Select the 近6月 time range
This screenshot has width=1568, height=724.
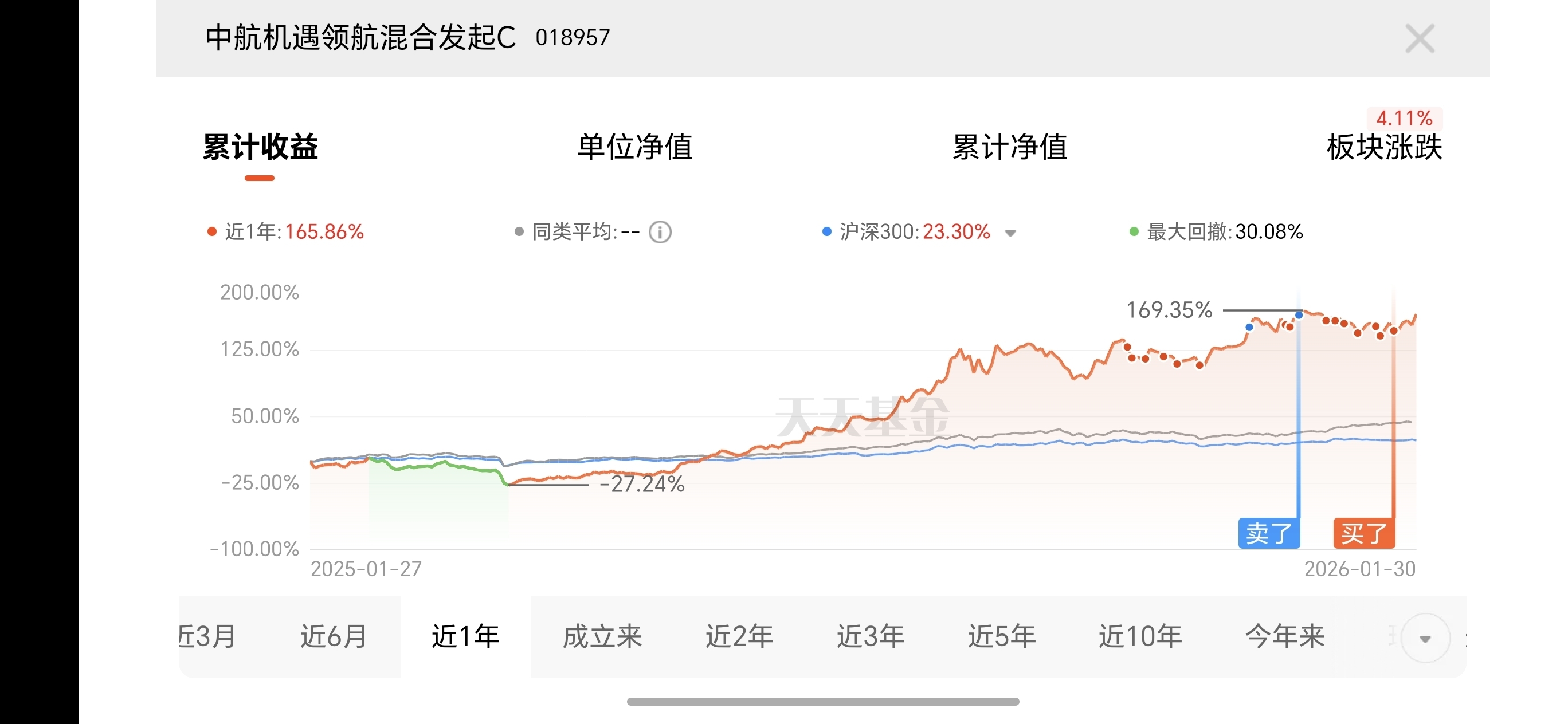(334, 636)
